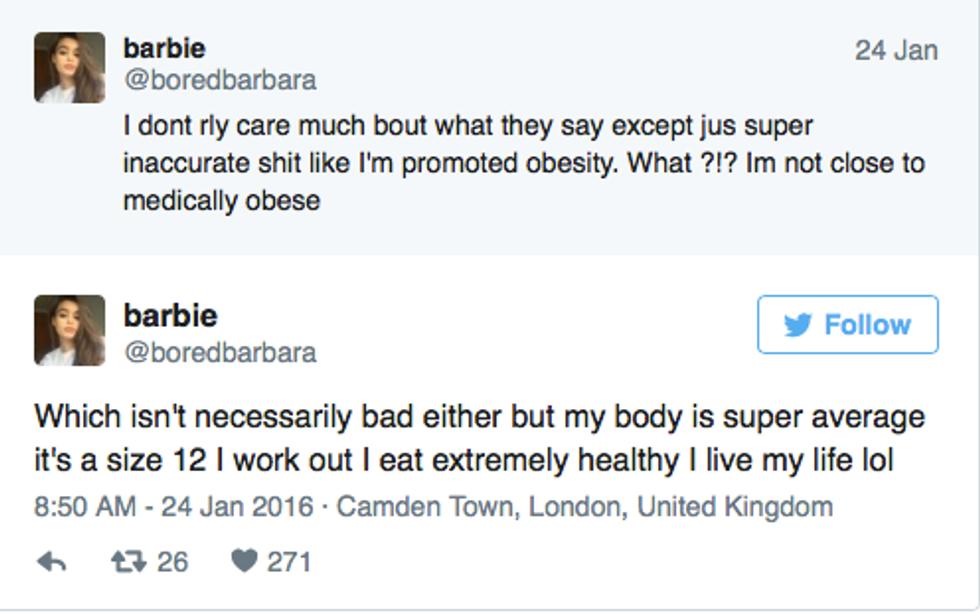The height and width of the screenshot is (613, 980).
Task: Click the line starting "I dont rly care"
Action: pos(468,128)
